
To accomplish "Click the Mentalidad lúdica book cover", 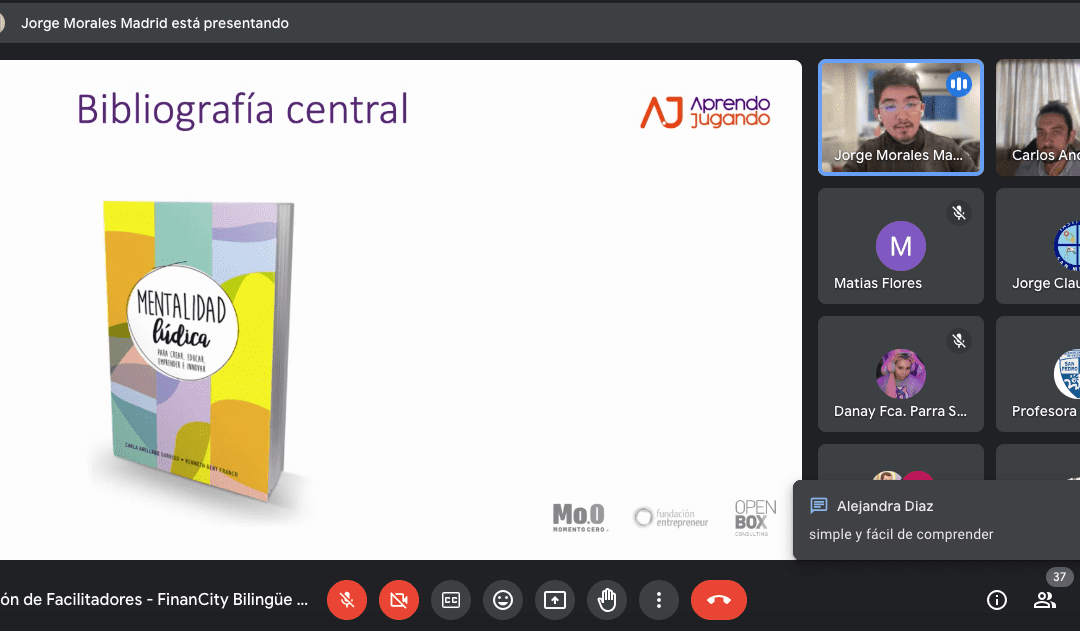I will [x=198, y=350].
